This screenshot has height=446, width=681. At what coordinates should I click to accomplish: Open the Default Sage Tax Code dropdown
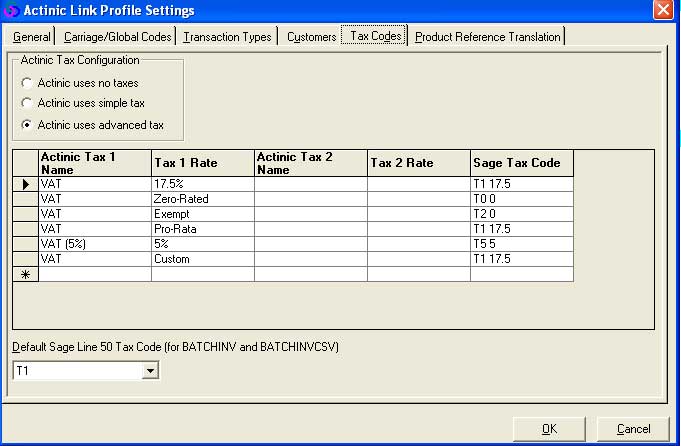click(x=150, y=371)
